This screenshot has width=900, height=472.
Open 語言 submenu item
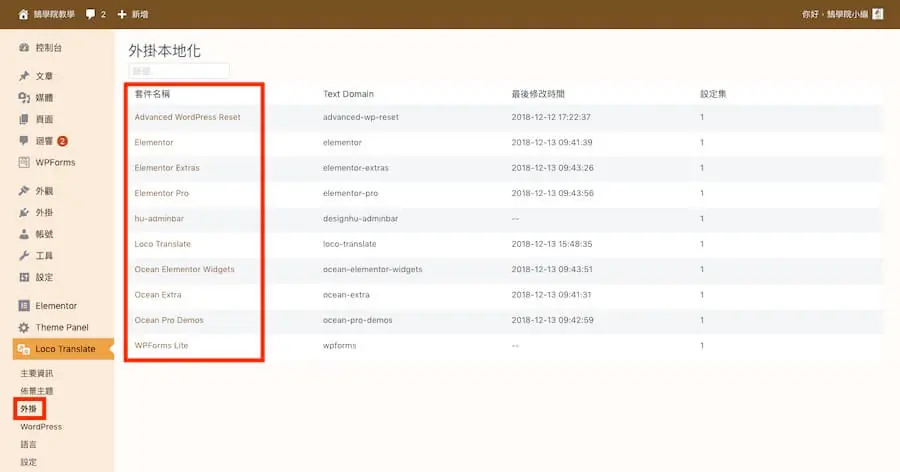29,444
